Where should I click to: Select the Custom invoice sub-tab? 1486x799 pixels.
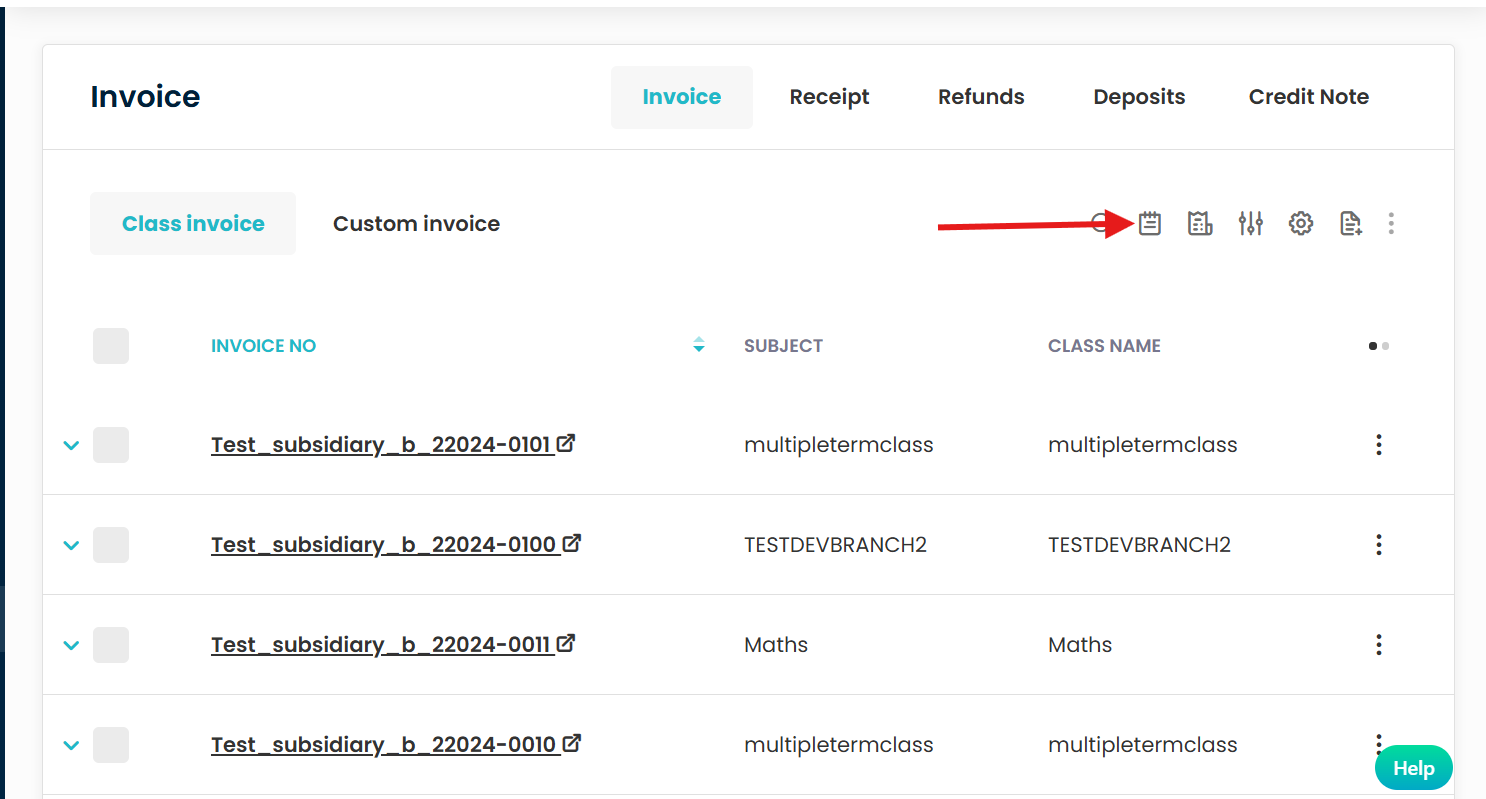tap(416, 224)
